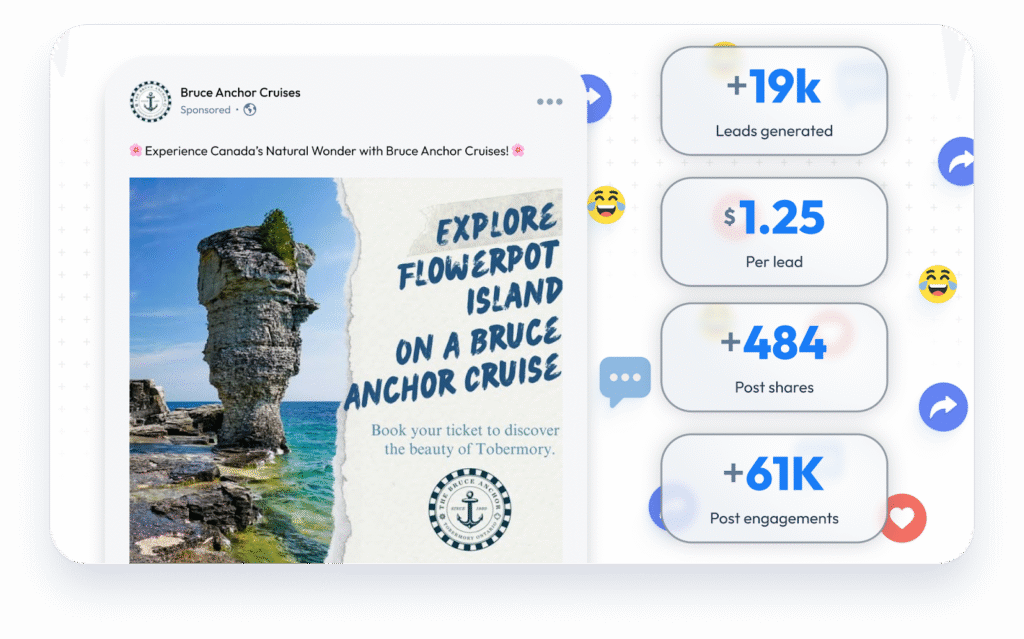The width and height of the screenshot is (1024, 639).
Task: Click the Bruce Anchor Cruises profile avatar
Action: pyautogui.click(x=151, y=101)
